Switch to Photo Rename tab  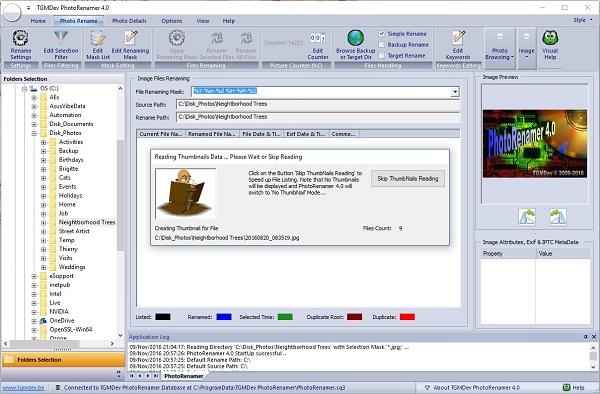pyautogui.click(x=78, y=21)
